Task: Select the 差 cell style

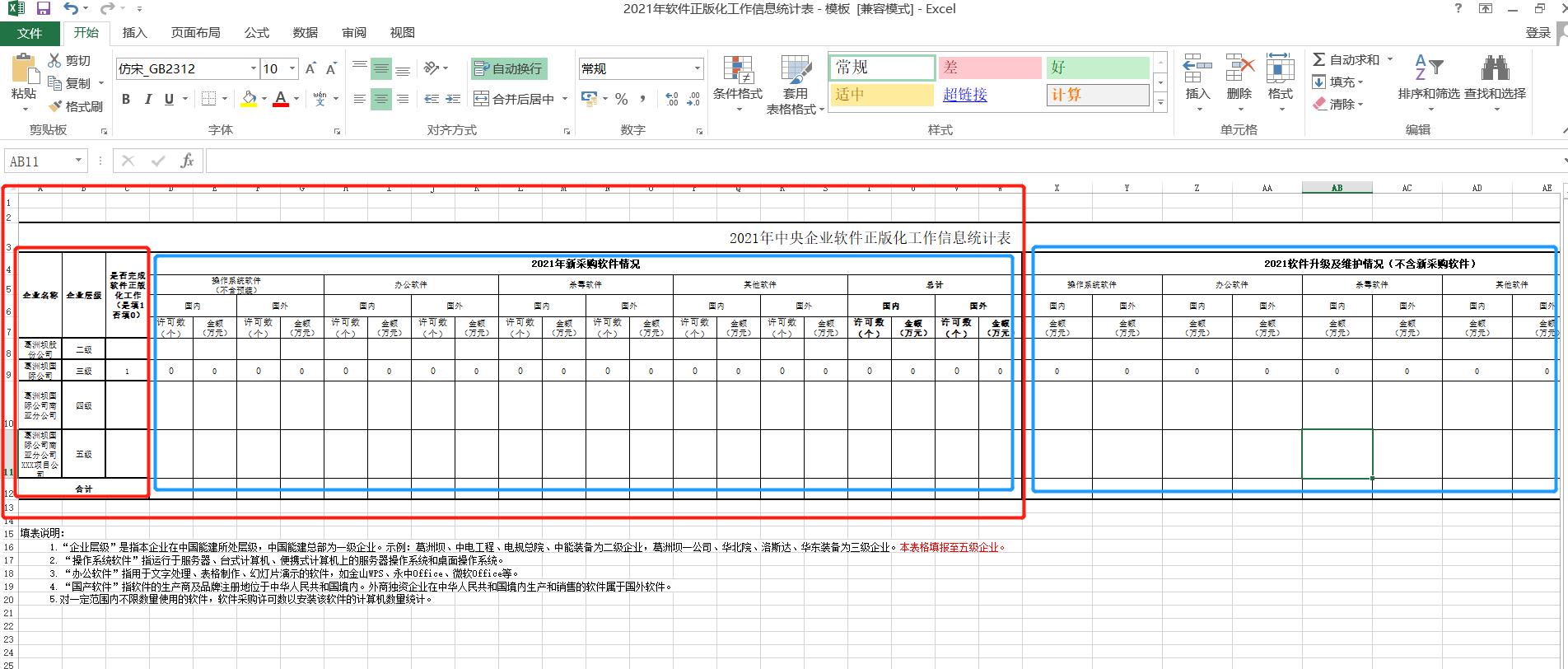Action: point(989,68)
